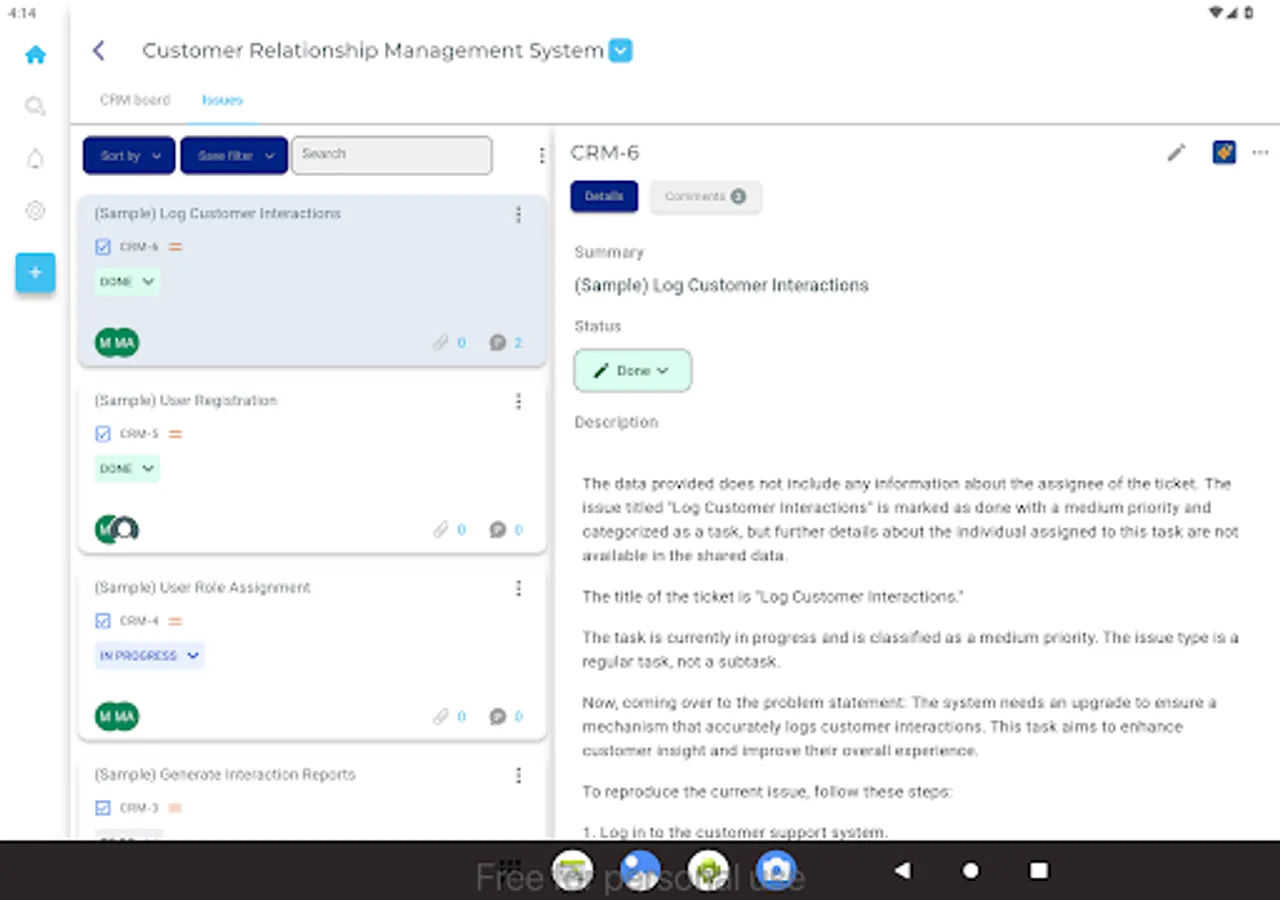The width and height of the screenshot is (1280, 900).
Task: Launch the AI assistant icon for CRM-6
Action: (x=1224, y=152)
